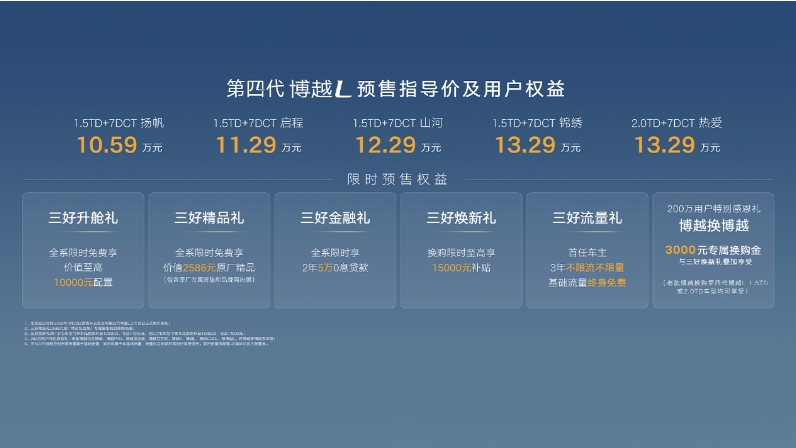This screenshot has height=448, width=796.
Task: Open the 三好升舱礼 card heading
Action: tap(83, 218)
